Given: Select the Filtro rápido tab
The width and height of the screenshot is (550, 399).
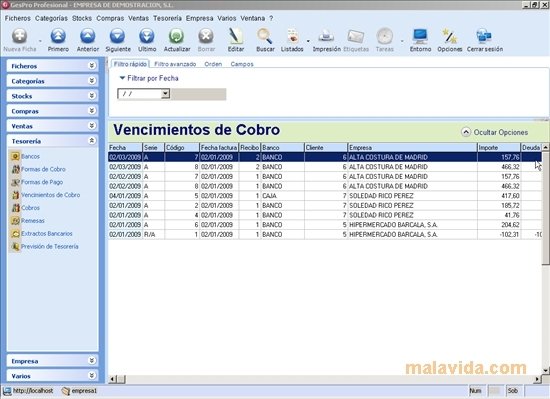Looking at the screenshot, I should 130,64.
